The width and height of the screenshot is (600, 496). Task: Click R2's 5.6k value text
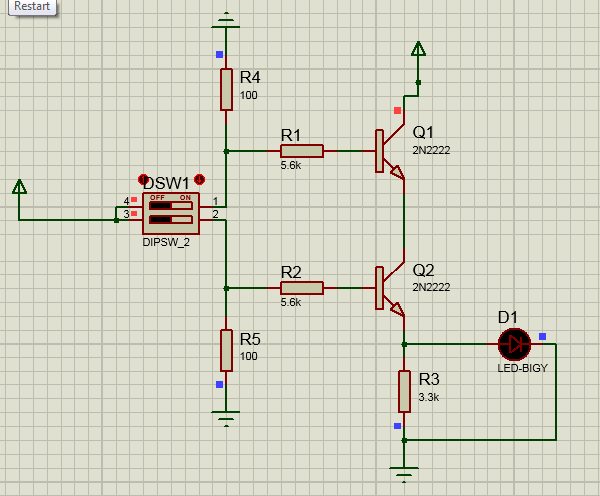pos(291,302)
